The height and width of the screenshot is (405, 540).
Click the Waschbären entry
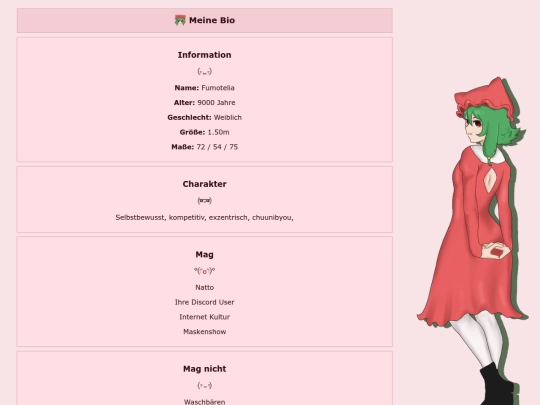tap(205, 402)
